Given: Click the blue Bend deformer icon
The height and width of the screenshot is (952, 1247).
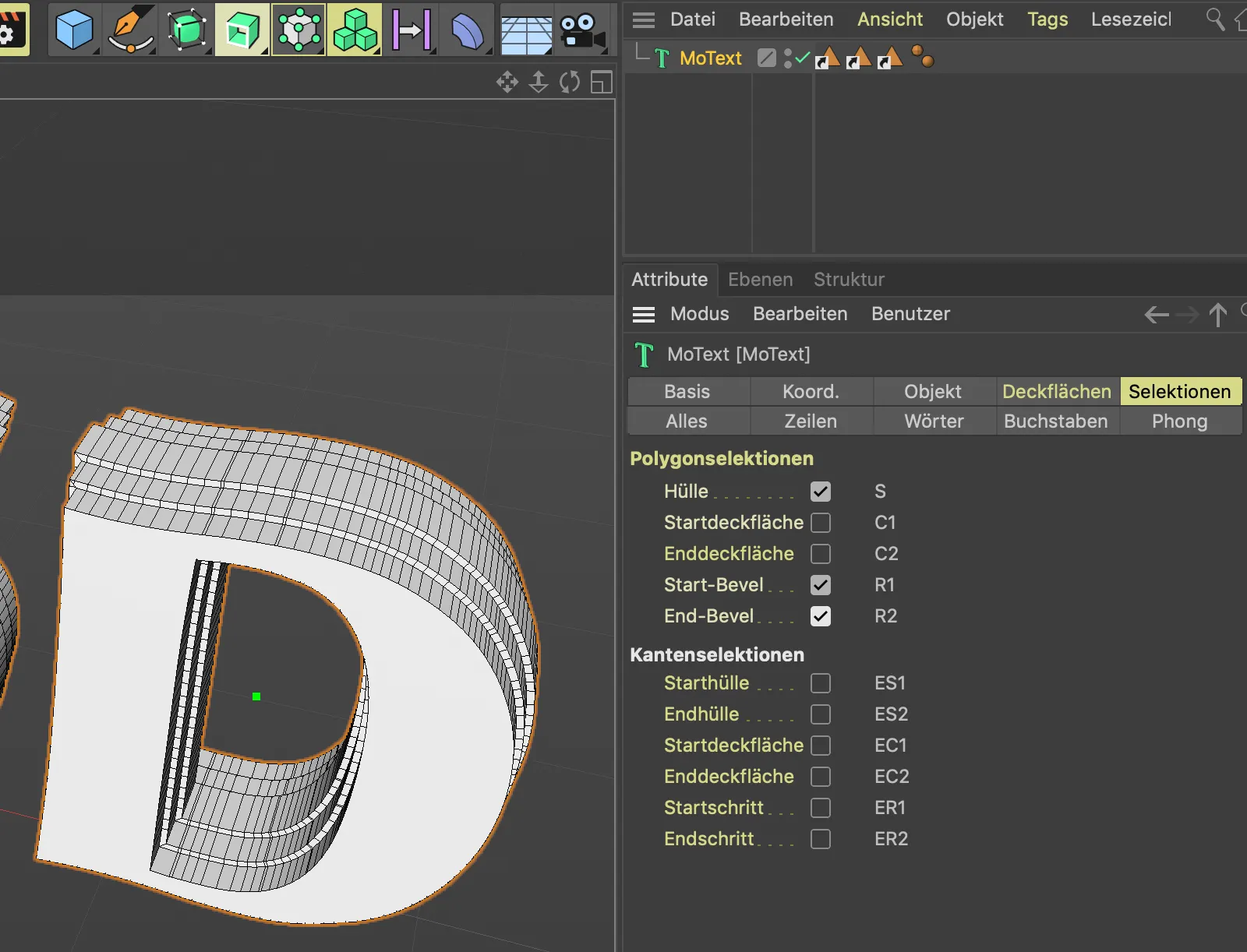Looking at the screenshot, I should pos(468,30).
